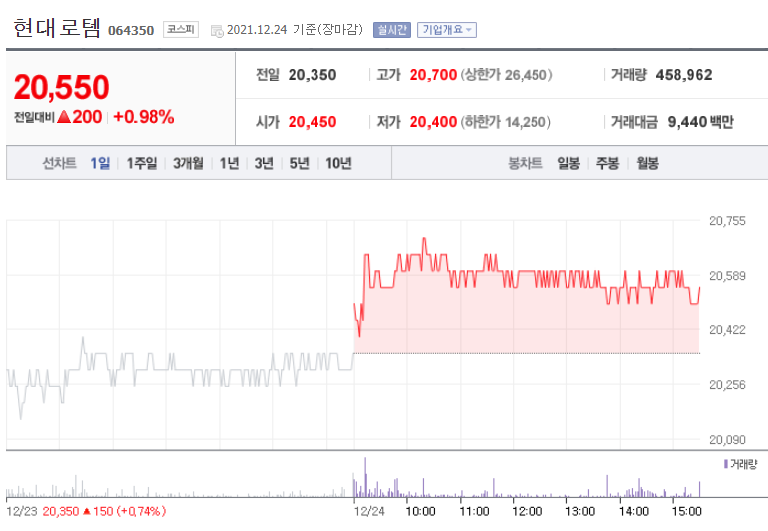768x531 pixels.
Task: Show the 3년 line chart
Action: pos(264,163)
